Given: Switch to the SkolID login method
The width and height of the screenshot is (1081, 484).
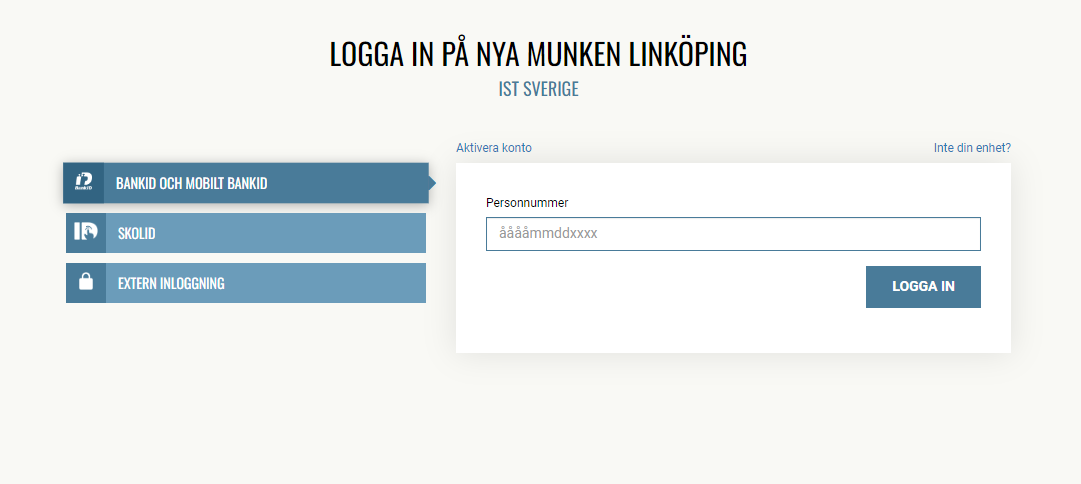Looking at the screenshot, I should (x=246, y=233).
